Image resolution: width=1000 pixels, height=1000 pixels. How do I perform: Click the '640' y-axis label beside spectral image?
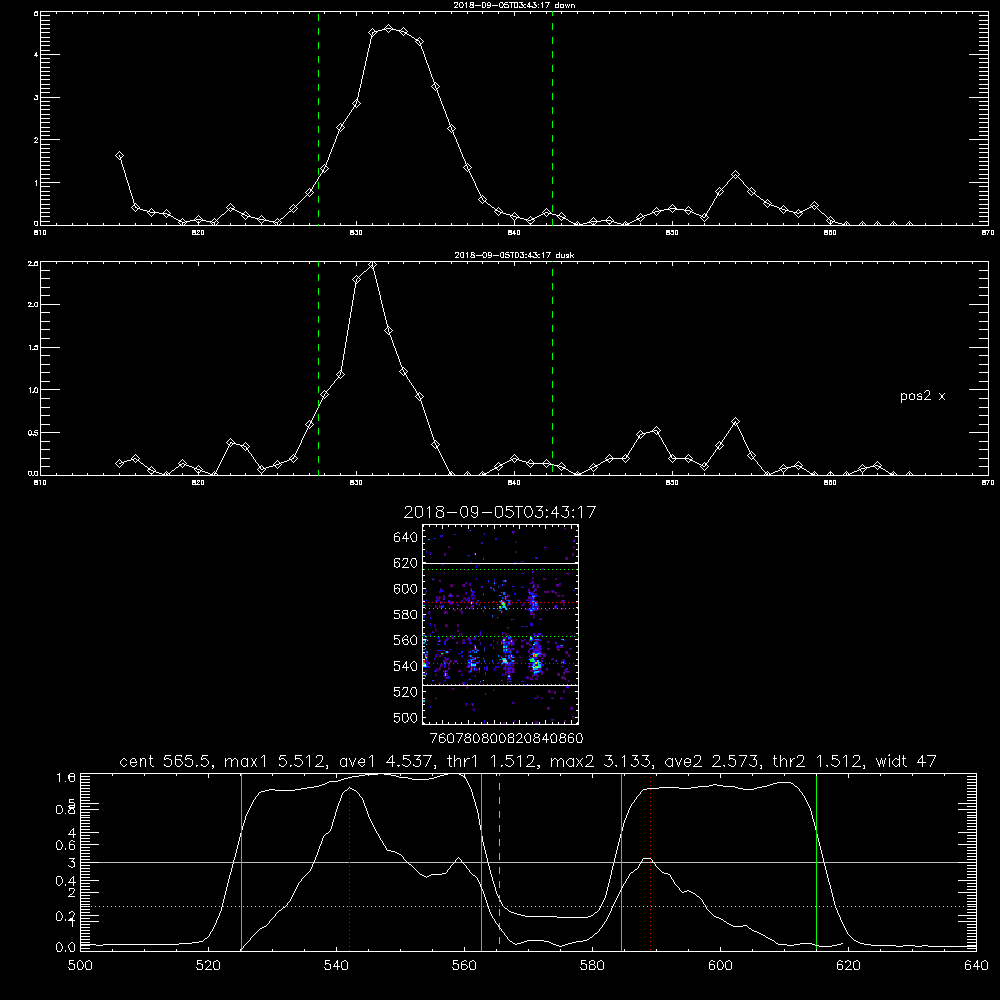[406, 538]
